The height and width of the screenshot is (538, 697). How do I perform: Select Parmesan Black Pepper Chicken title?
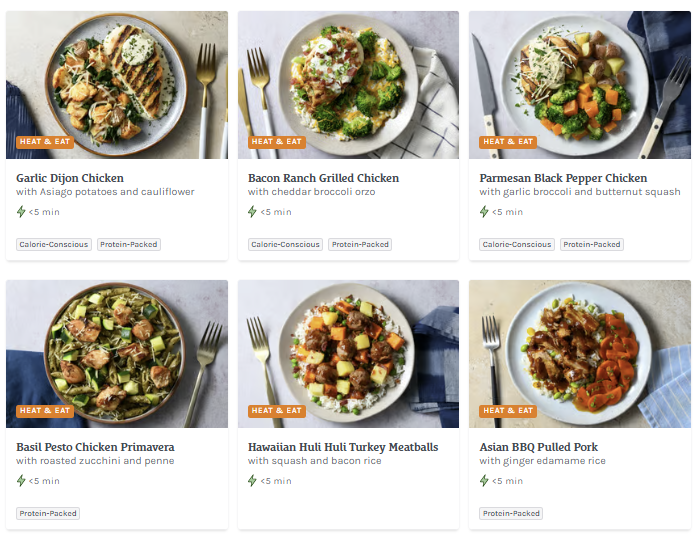[563, 178]
